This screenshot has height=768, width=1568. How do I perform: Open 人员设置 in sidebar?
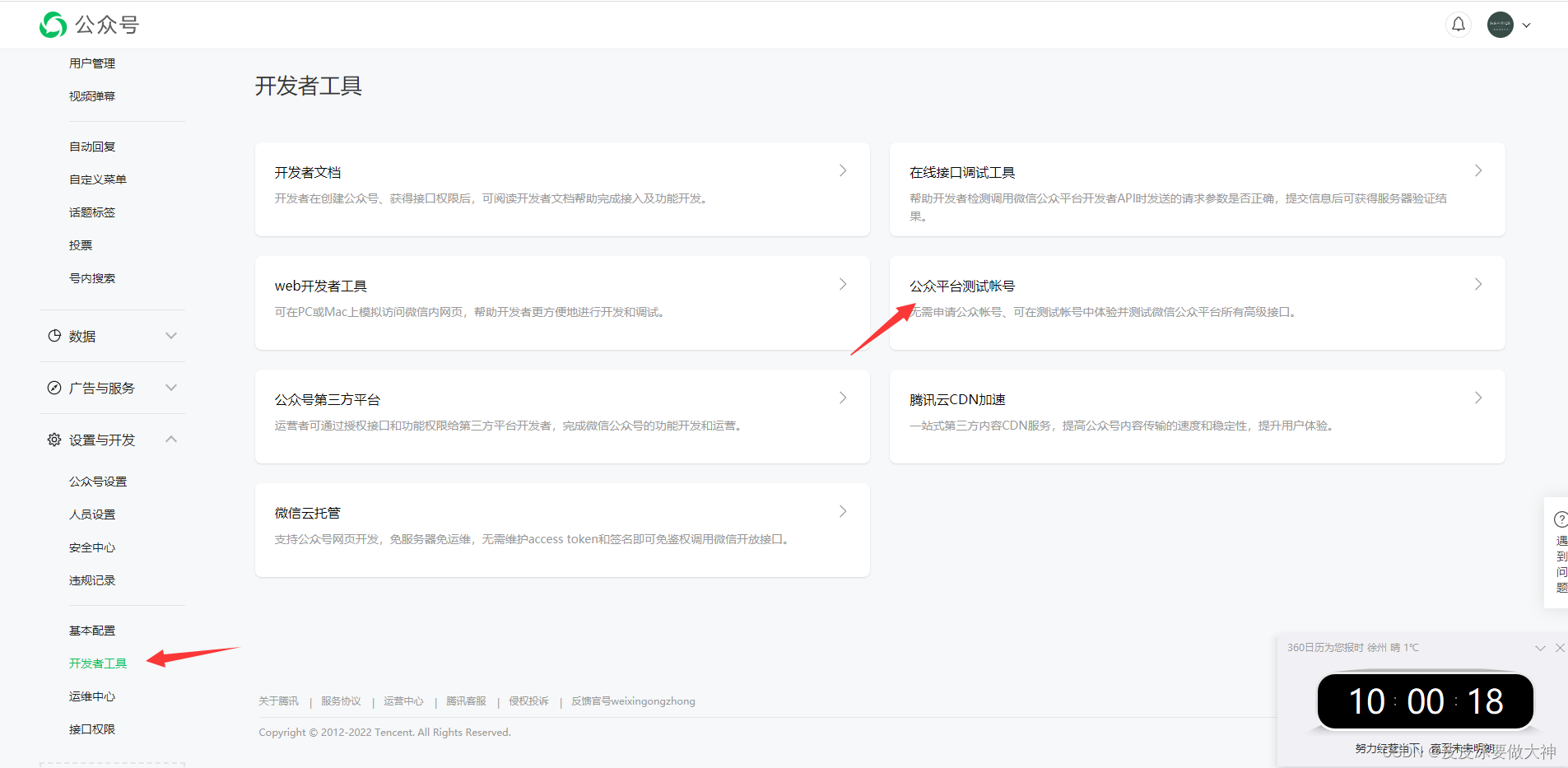(92, 514)
